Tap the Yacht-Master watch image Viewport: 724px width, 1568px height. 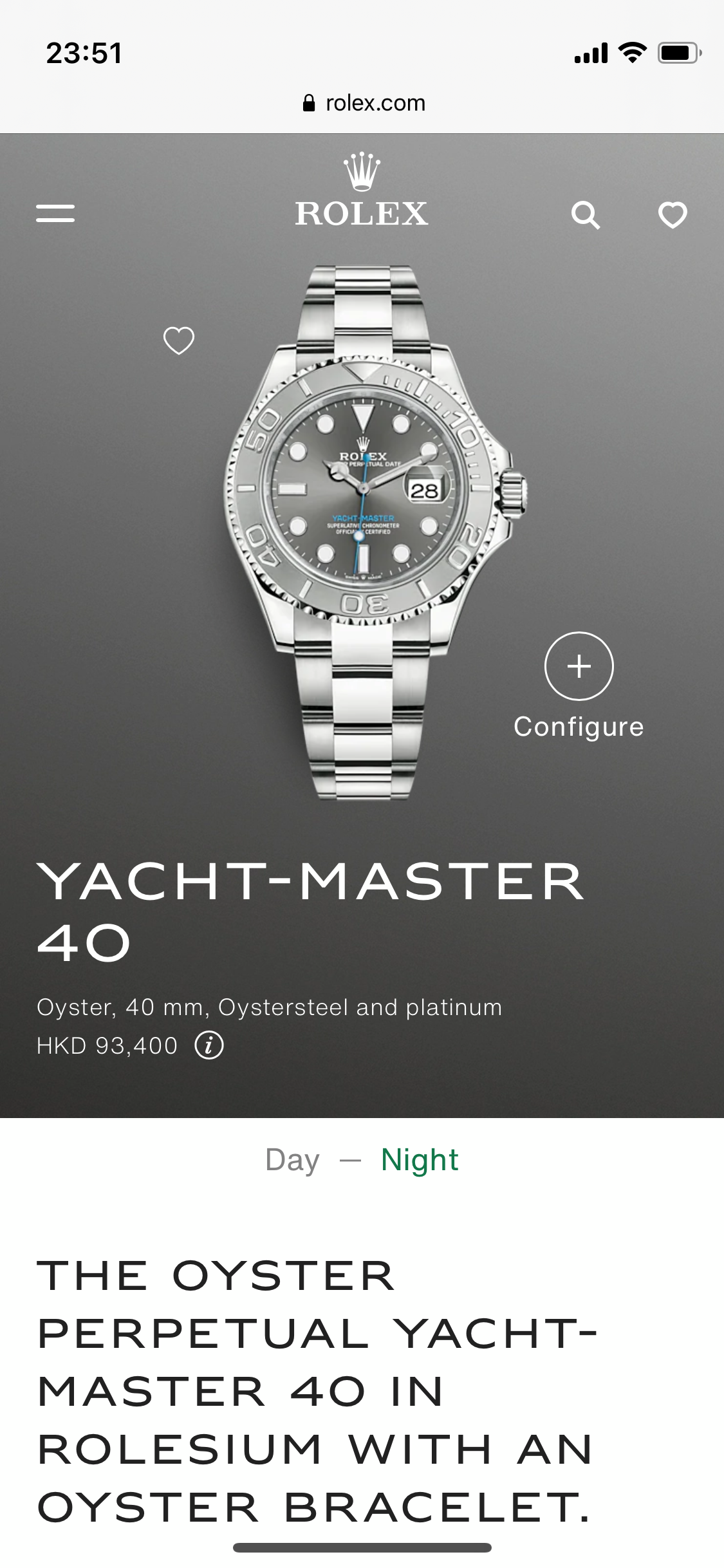[x=375, y=532]
